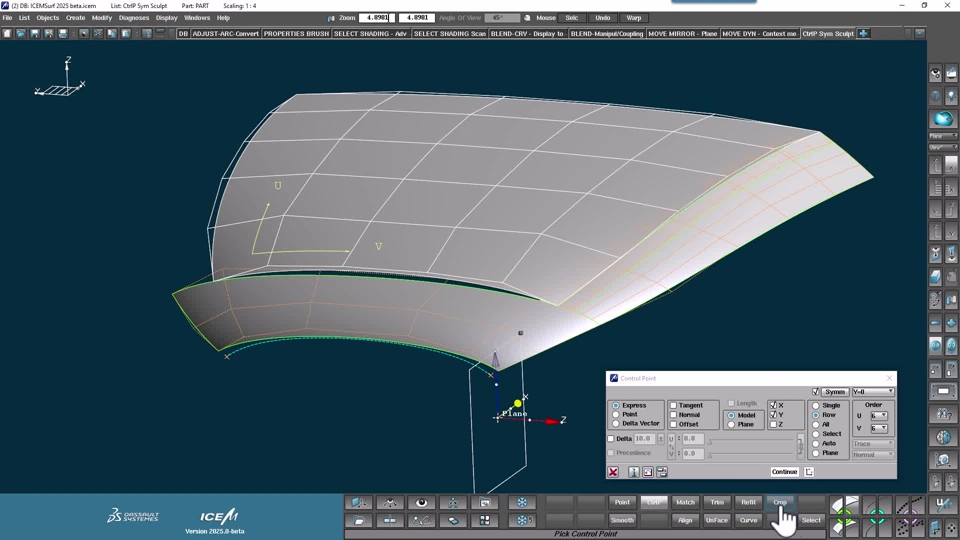Click the U parameter slider track
This screenshot has width=960, height=540.
pos(752,440)
